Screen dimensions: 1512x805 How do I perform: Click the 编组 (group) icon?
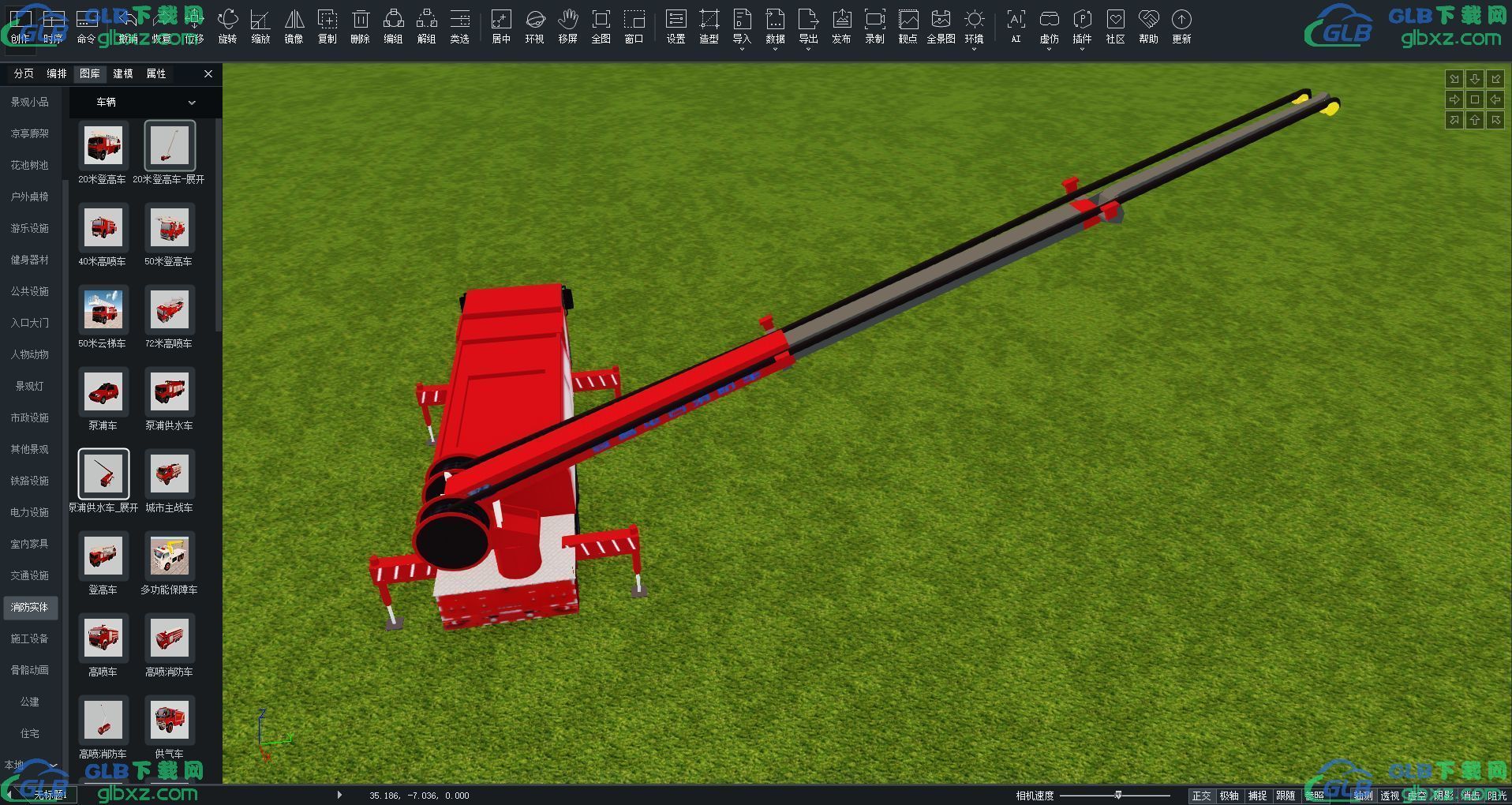tap(393, 26)
